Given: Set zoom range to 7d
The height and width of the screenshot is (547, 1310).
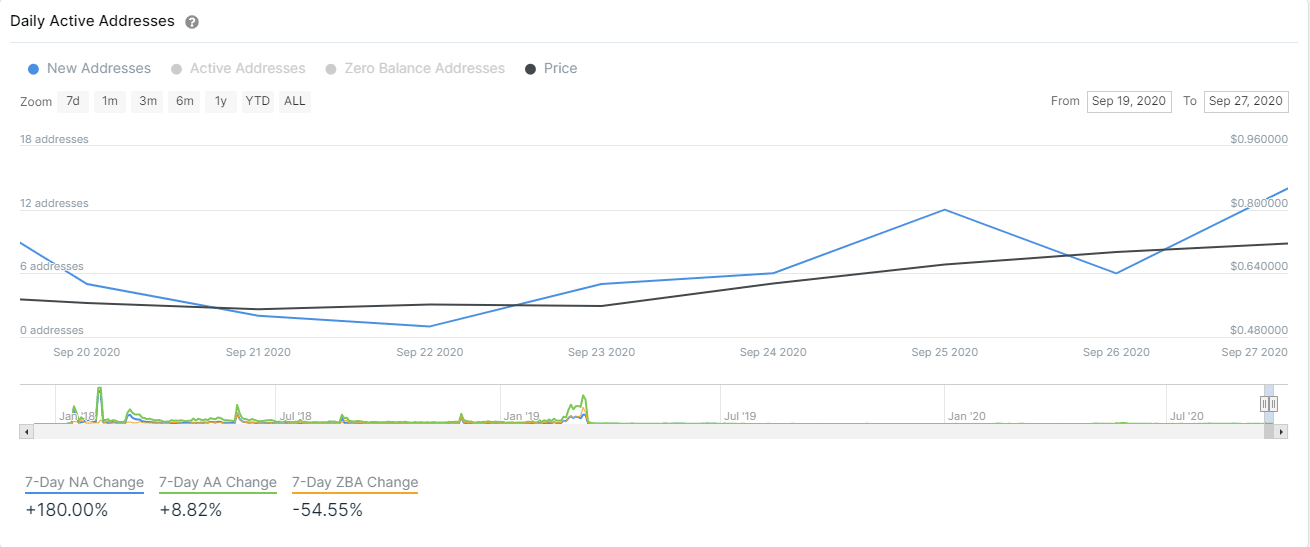Looking at the screenshot, I should click(x=73, y=101).
